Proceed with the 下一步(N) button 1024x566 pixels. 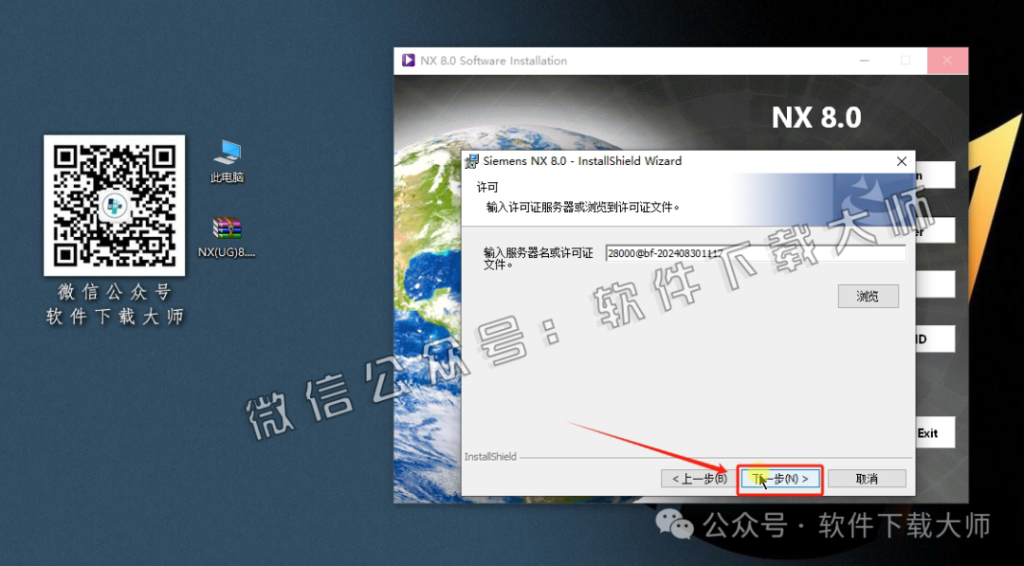(x=780, y=479)
